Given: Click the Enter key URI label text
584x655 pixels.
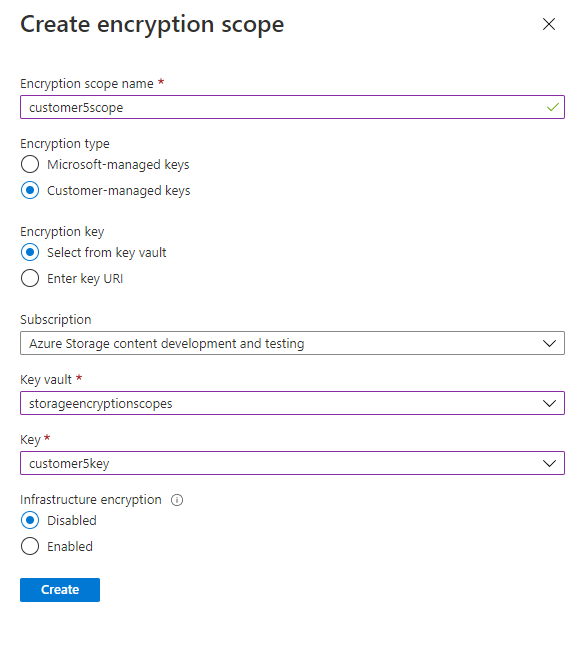Looking at the screenshot, I should pos(85,279).
